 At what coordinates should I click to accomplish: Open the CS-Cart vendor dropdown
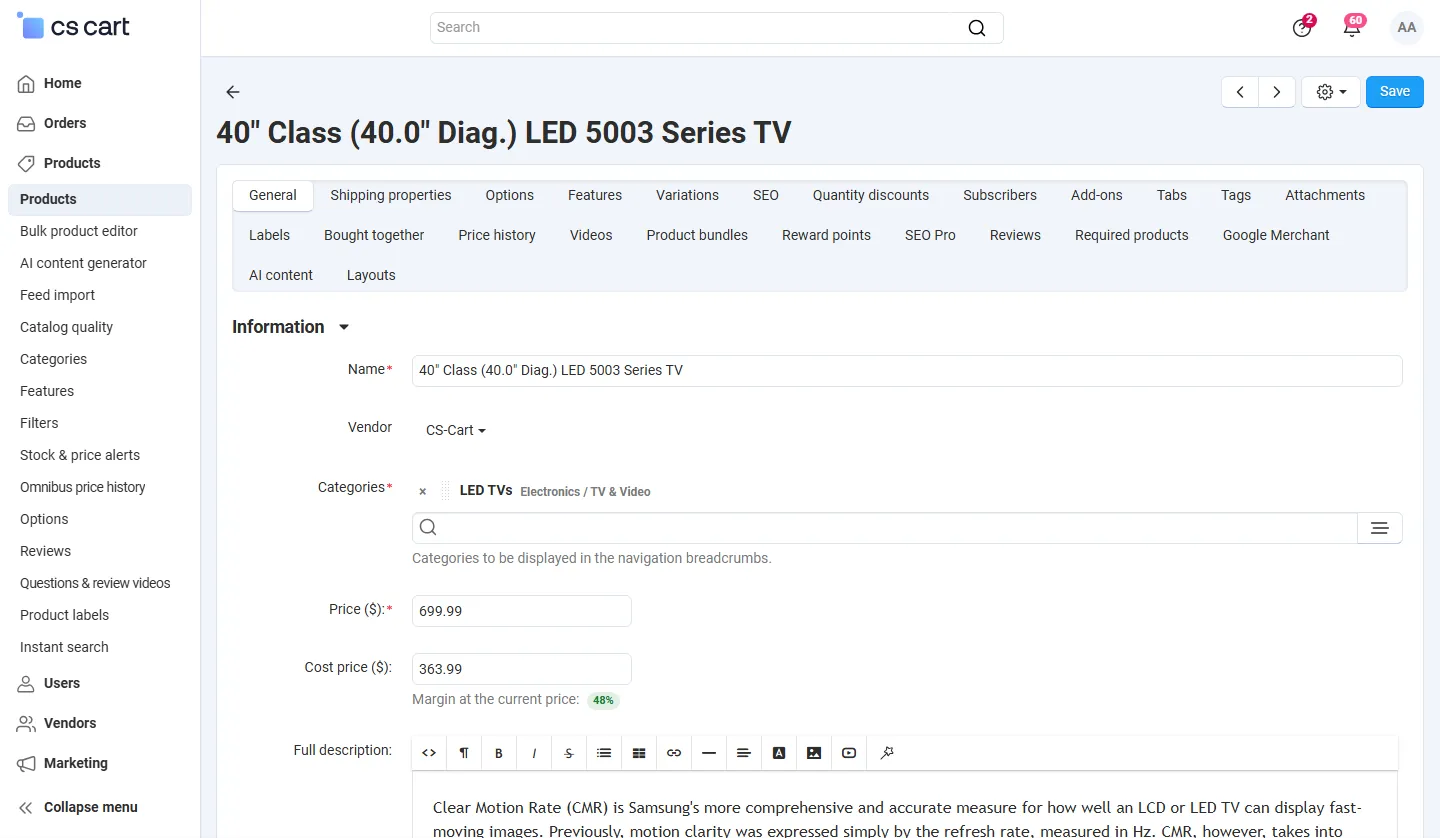pyautogui.click(x=456, y=430)
